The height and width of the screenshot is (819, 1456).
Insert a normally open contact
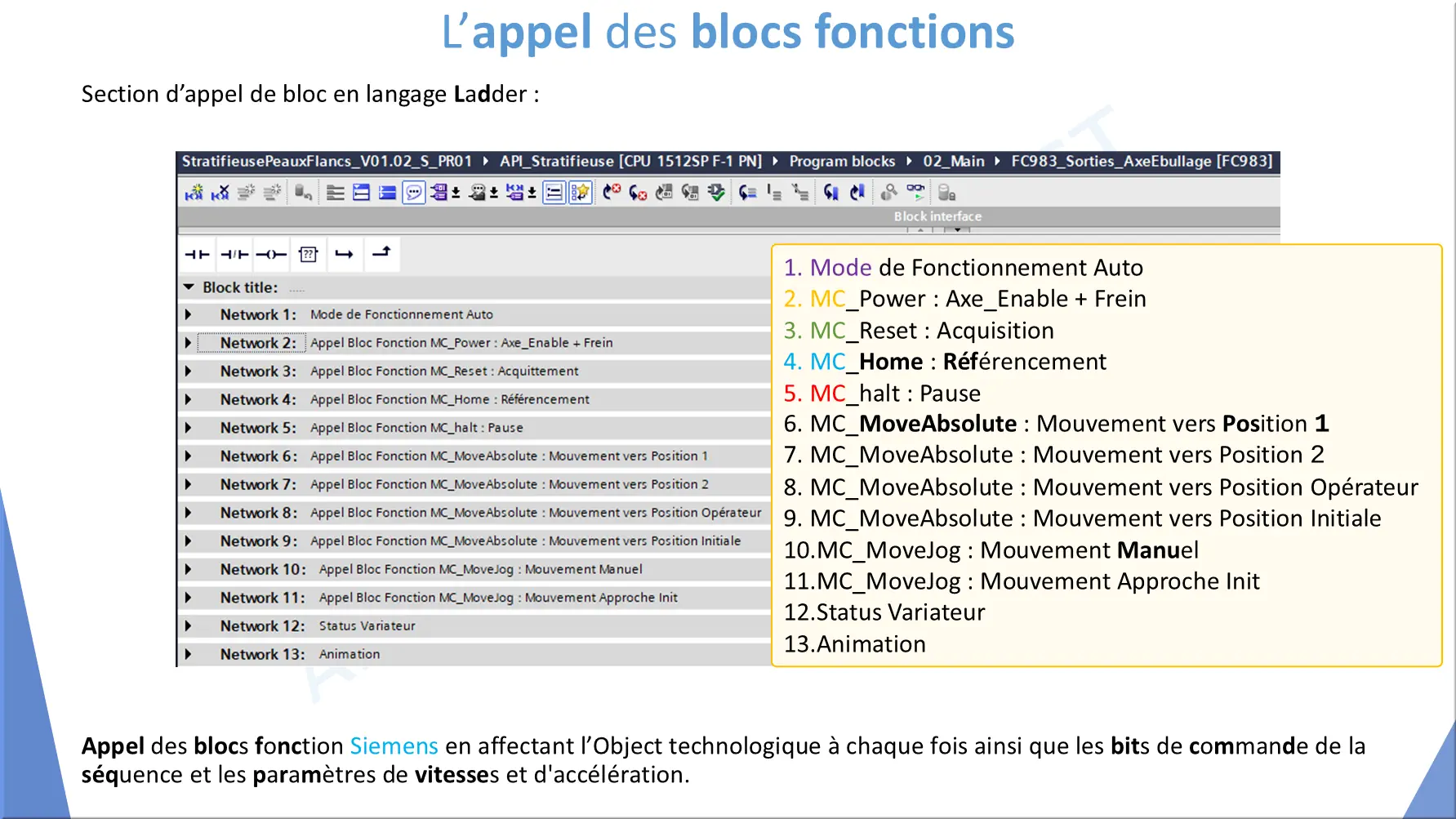click(x=197, y=255)
